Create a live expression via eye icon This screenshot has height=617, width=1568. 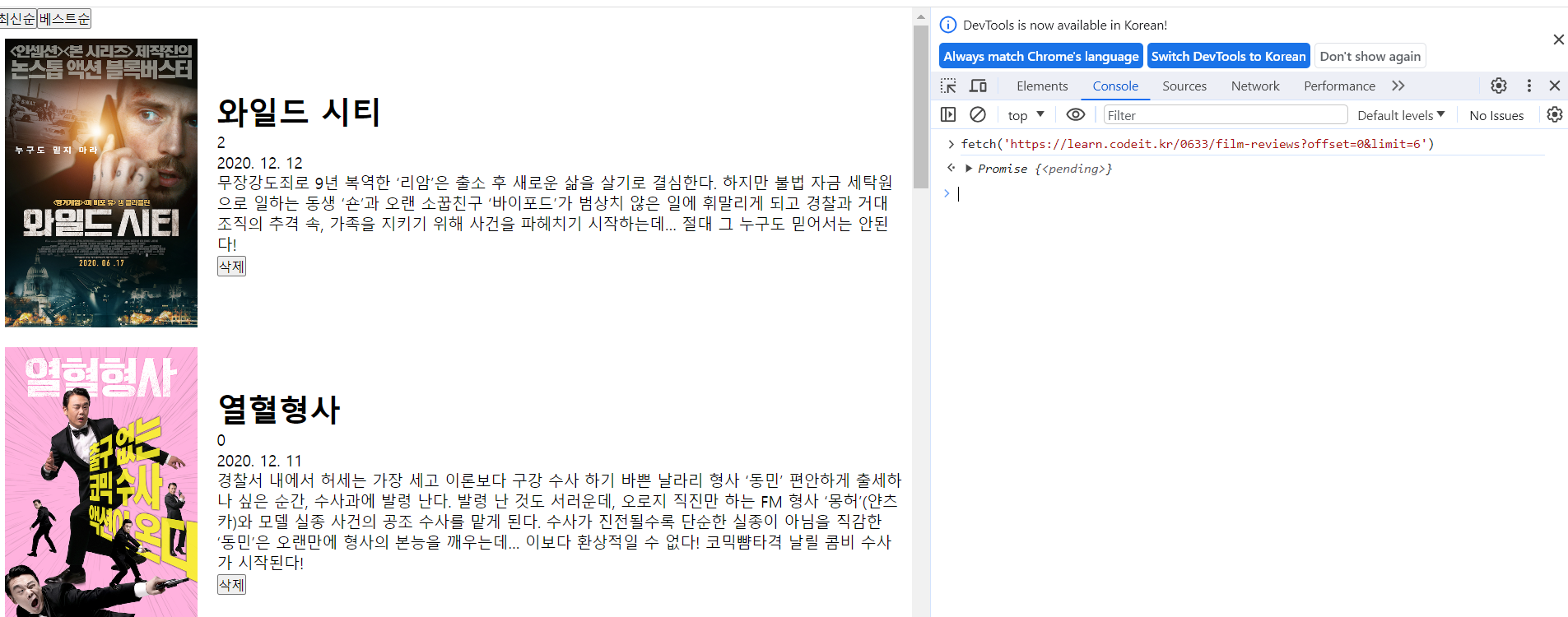(x=1076, y=114)
